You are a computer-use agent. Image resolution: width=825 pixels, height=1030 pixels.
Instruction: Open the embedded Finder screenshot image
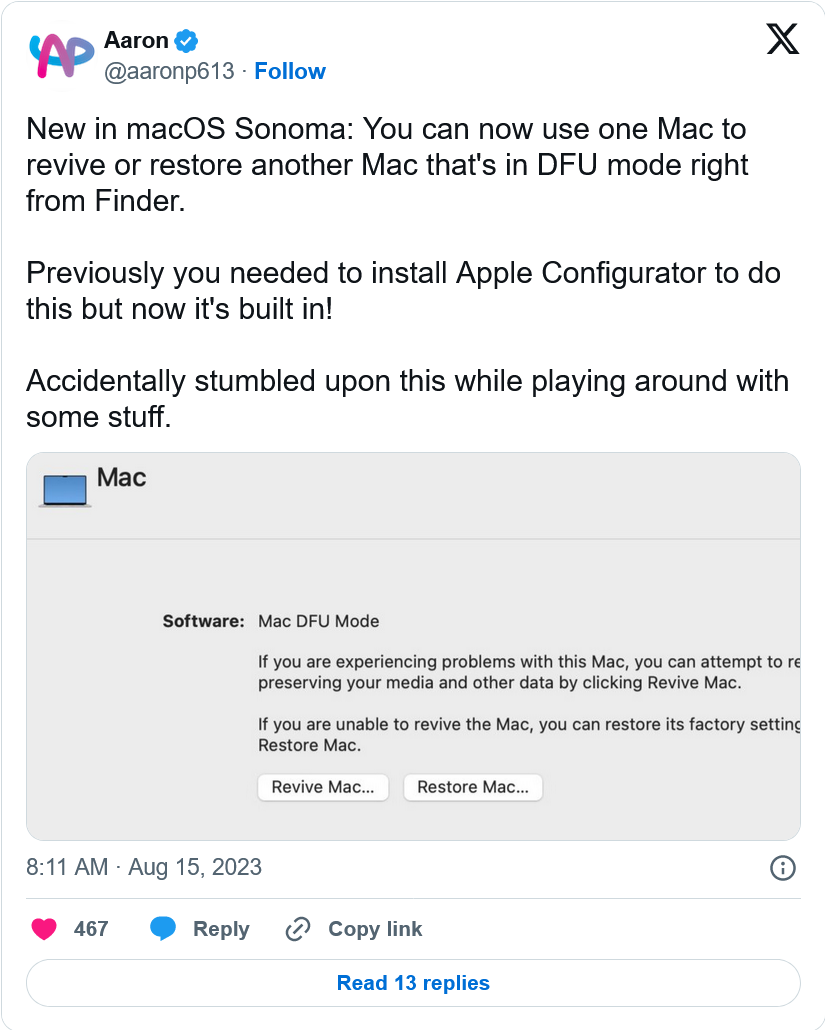413,646
